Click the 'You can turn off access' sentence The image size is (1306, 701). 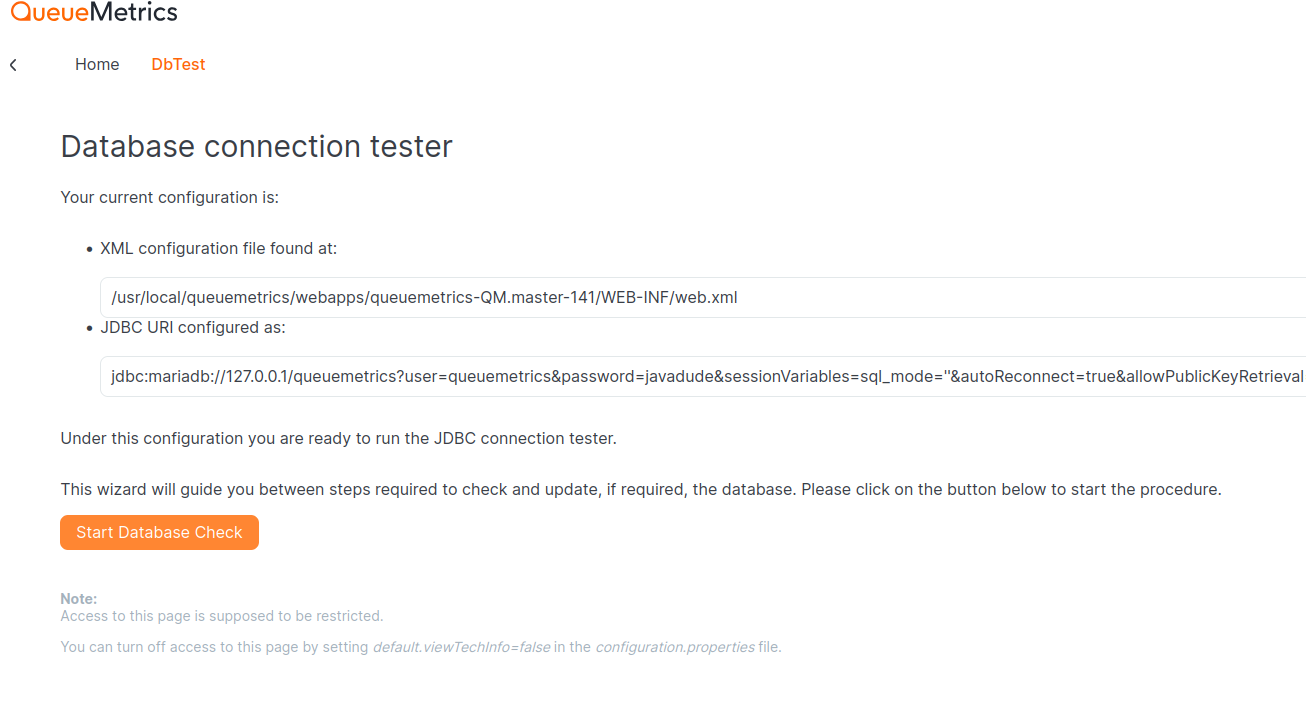coord(215,647)
